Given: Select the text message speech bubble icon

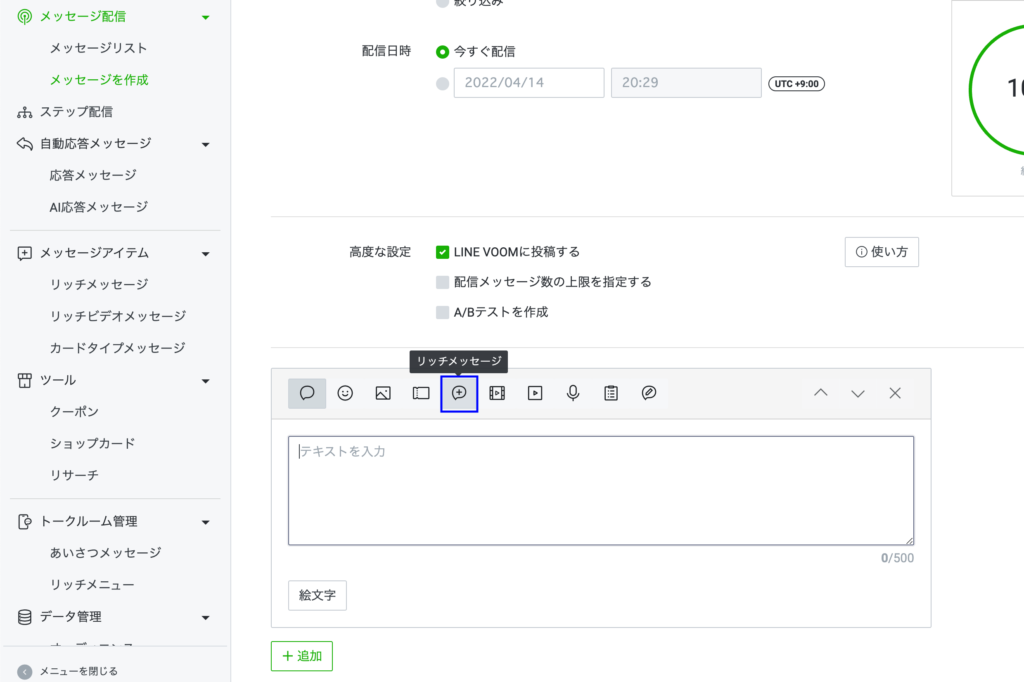Looking at the screenshot, I should [307, 393].
